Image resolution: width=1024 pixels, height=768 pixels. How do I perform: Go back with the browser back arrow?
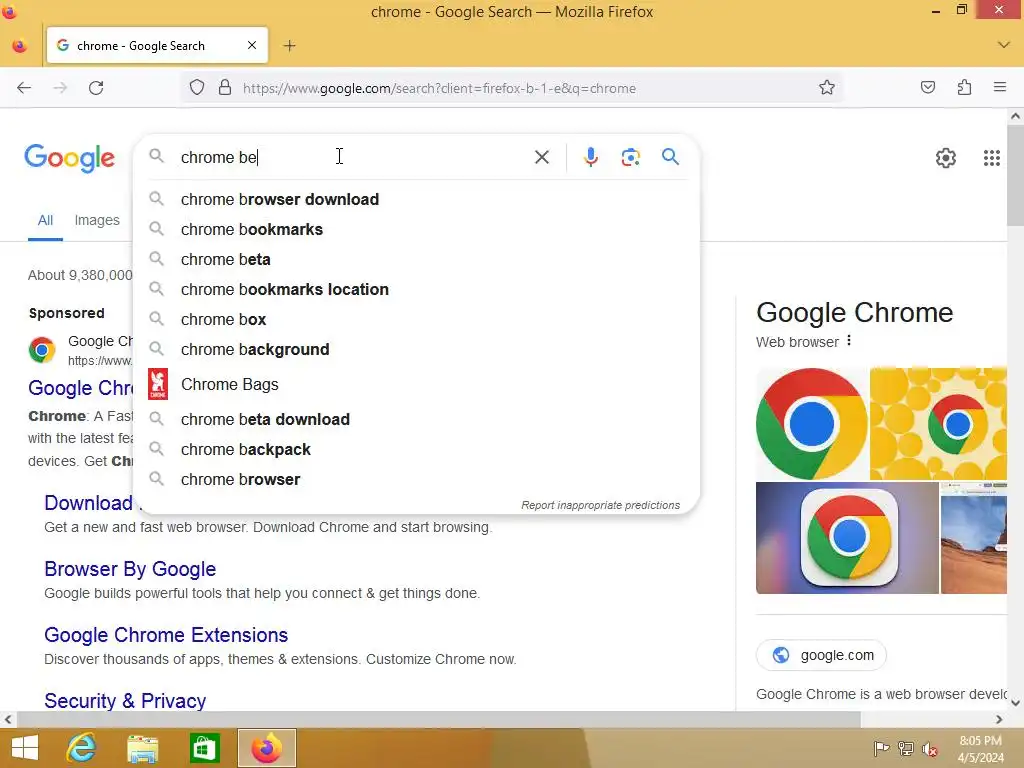coord(24,88)
